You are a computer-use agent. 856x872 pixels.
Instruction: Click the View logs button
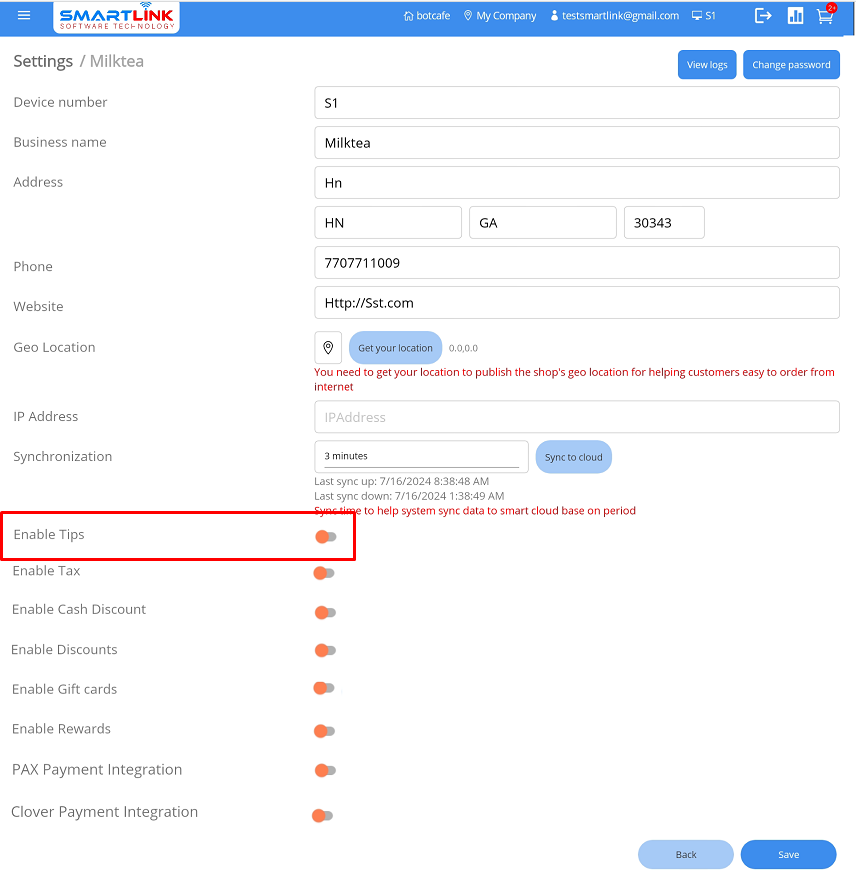click(707, 65)
